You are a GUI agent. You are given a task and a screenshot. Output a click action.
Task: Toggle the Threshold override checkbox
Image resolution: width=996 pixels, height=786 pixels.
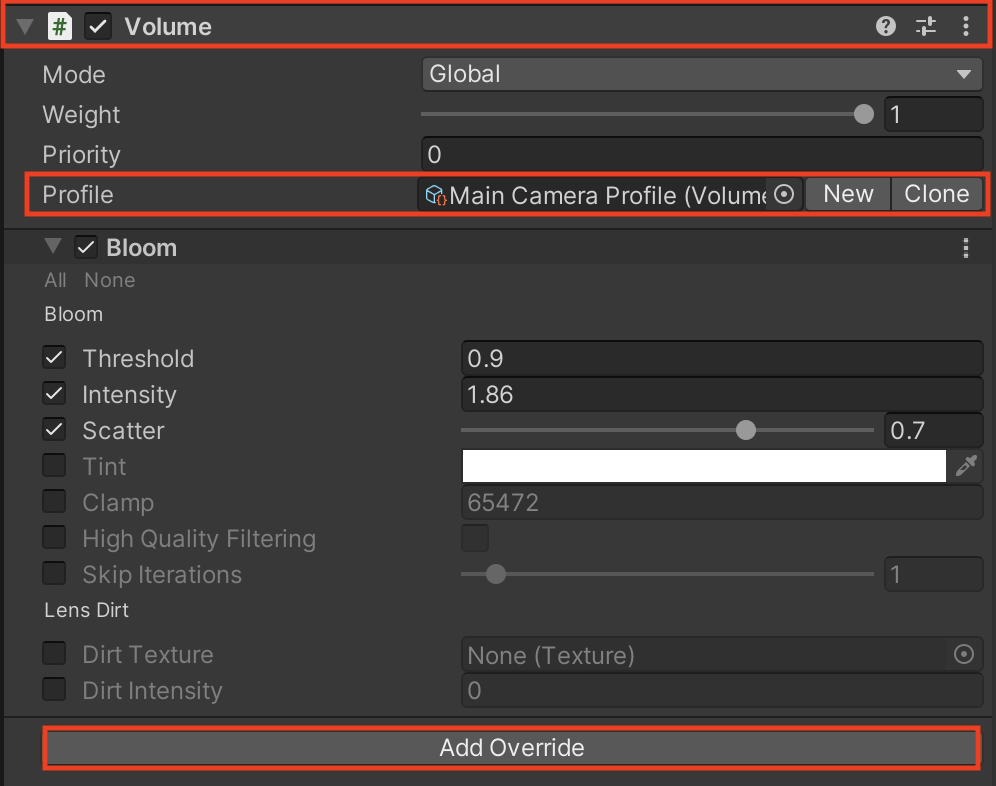[x=55, y=358]
